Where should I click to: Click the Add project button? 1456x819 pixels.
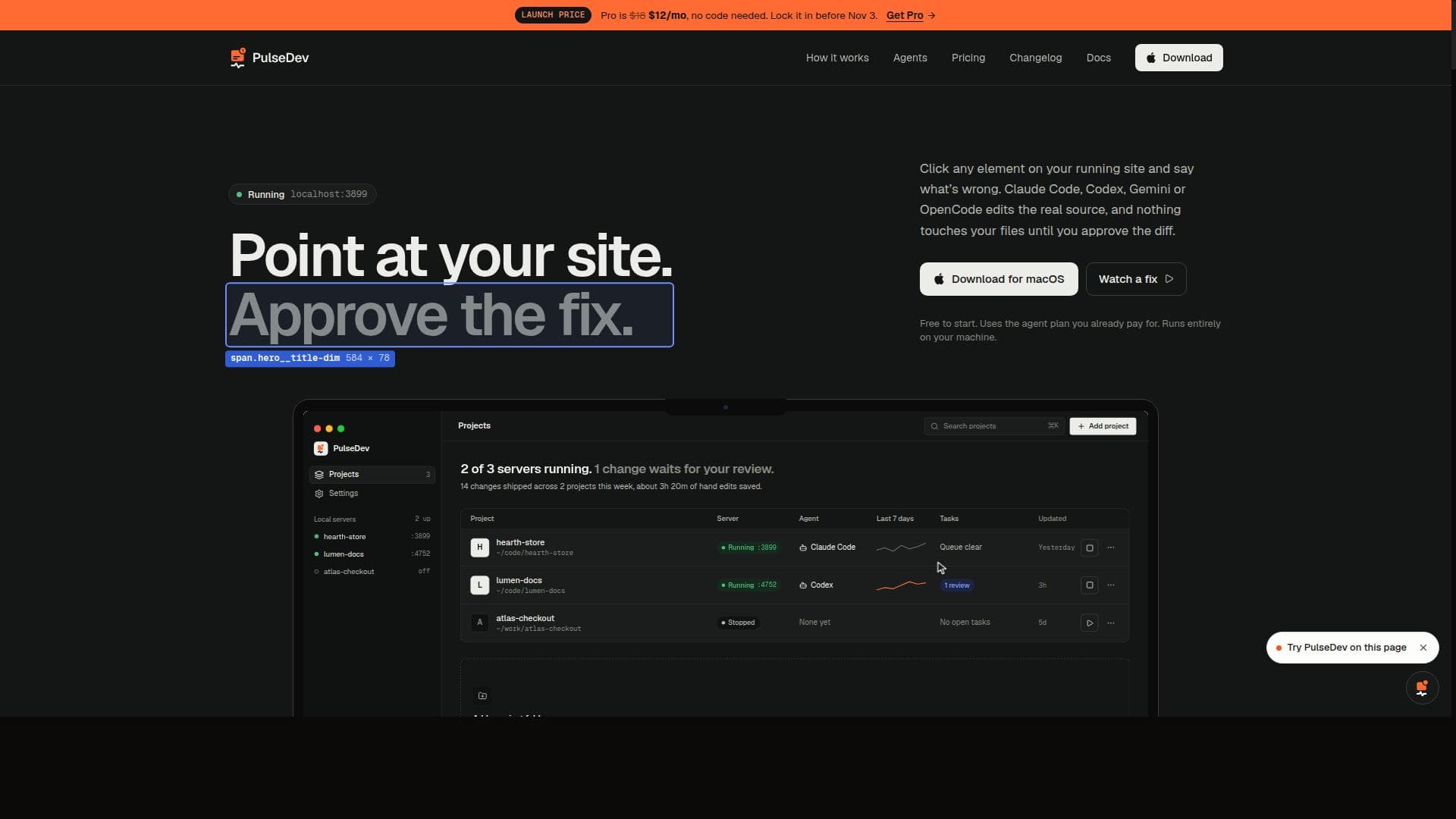point(1103,426)
